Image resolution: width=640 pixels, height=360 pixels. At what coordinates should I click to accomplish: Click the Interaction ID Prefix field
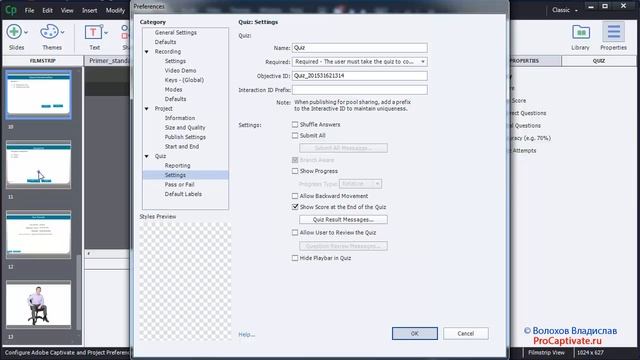click(x=360, y=90)
